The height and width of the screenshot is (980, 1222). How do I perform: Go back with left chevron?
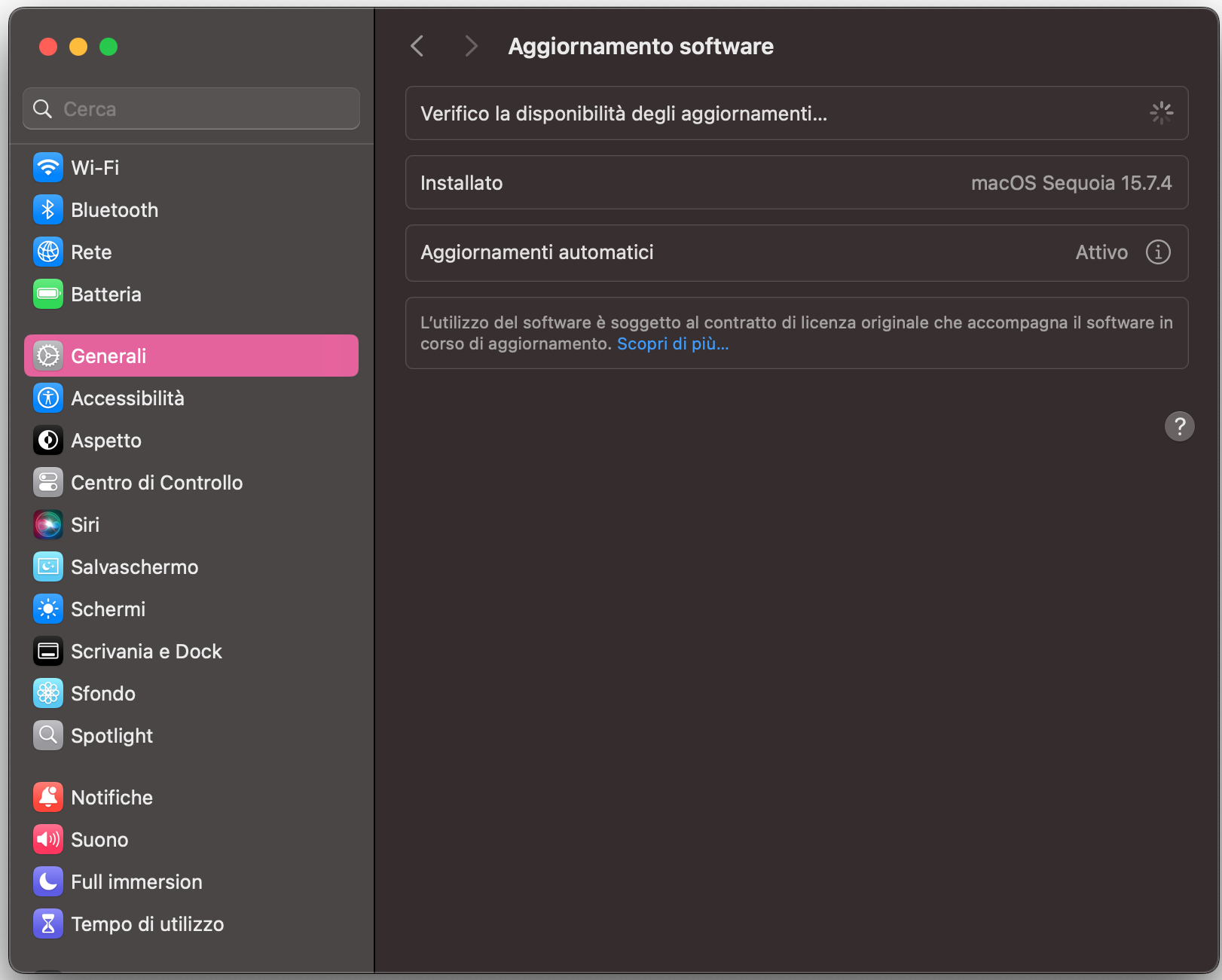(417, 46)
